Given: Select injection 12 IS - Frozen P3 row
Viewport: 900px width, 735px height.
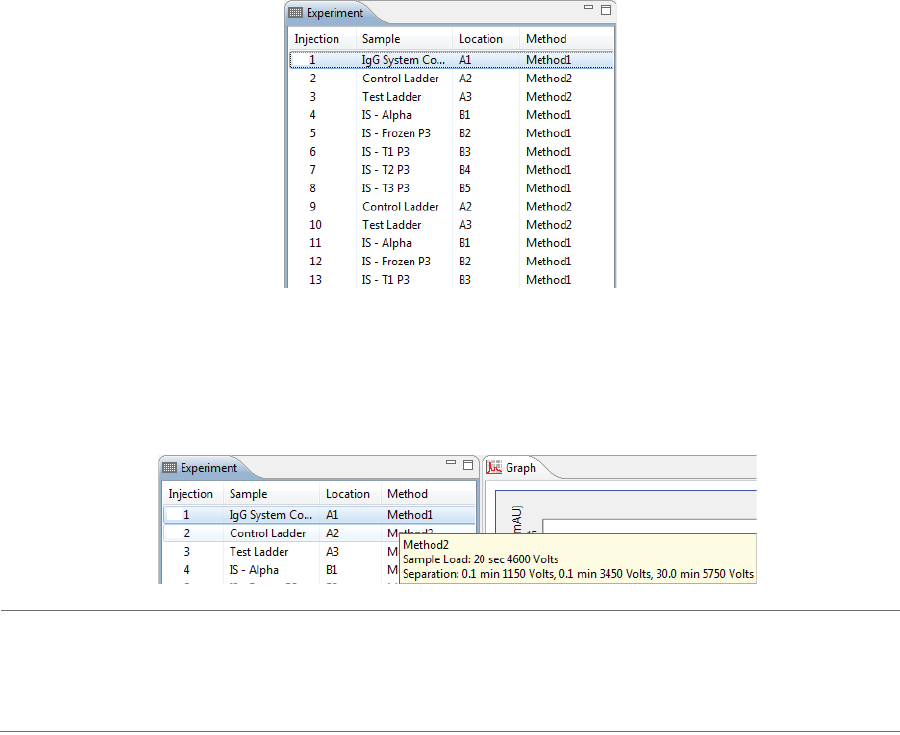Looking at the screenshot, I should 451,262.
